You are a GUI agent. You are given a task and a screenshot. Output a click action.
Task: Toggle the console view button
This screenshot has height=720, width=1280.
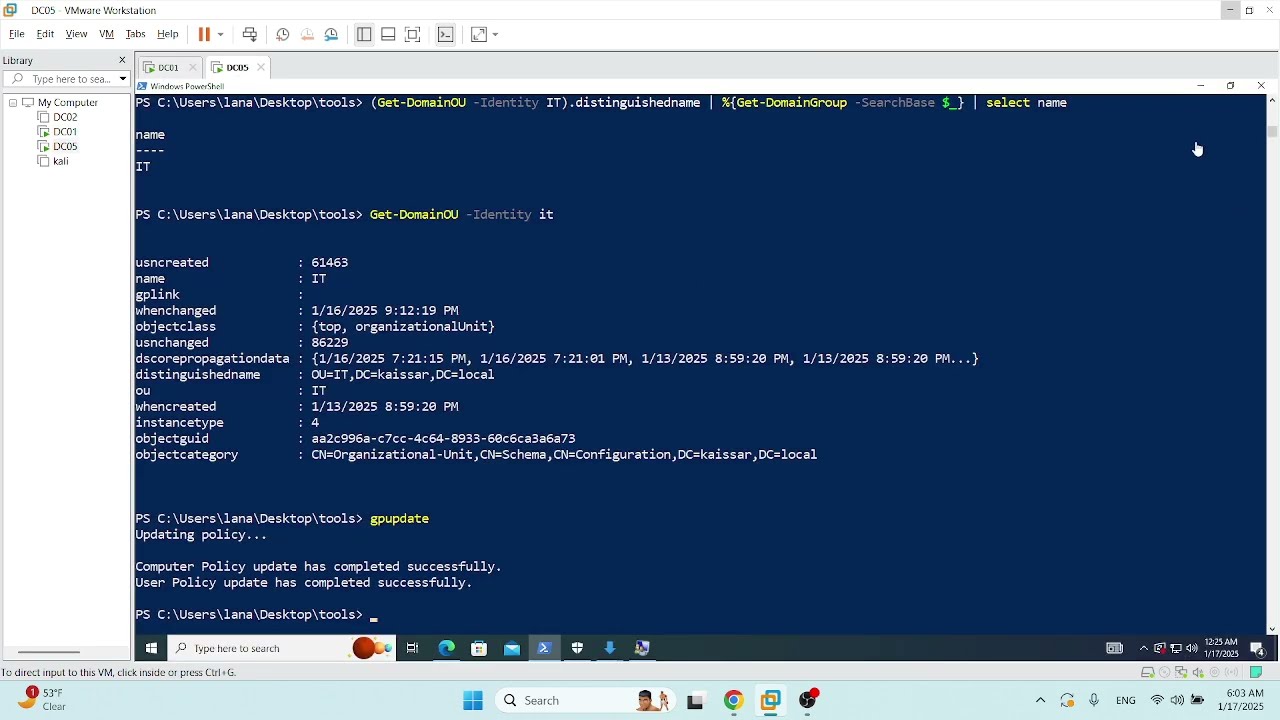pos(446,34)
